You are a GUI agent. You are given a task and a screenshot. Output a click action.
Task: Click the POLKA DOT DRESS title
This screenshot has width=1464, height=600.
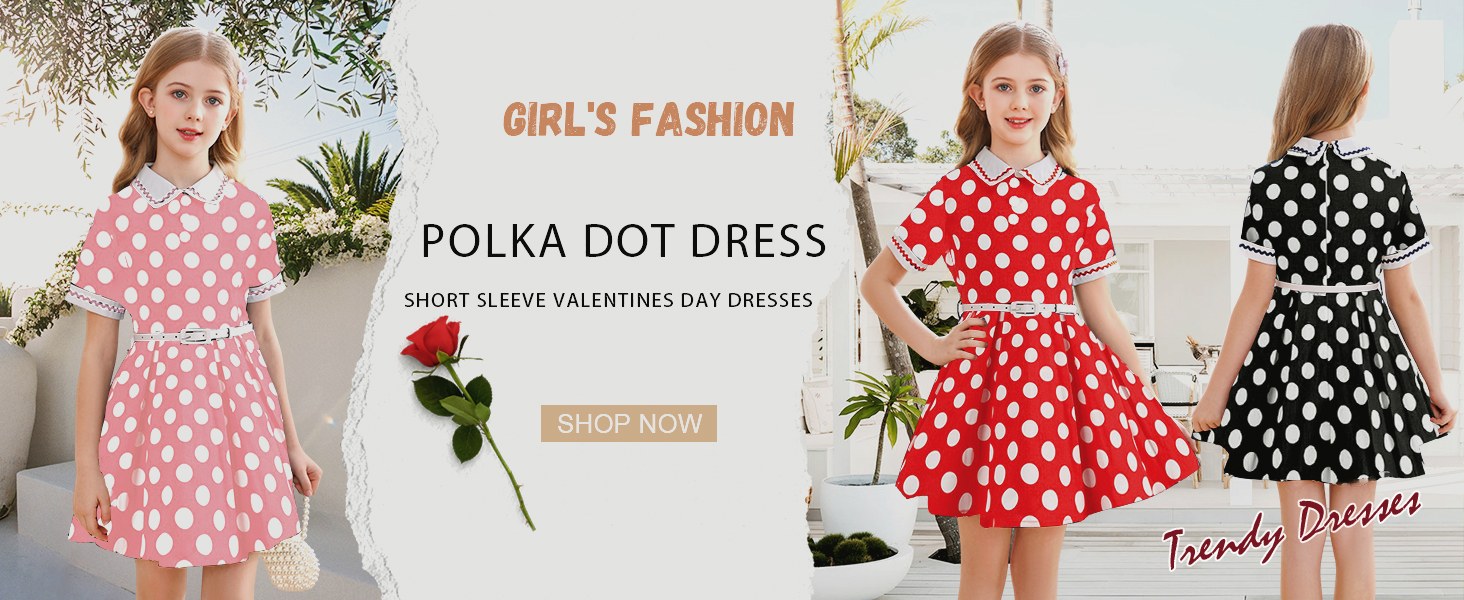tap(623, 241)
